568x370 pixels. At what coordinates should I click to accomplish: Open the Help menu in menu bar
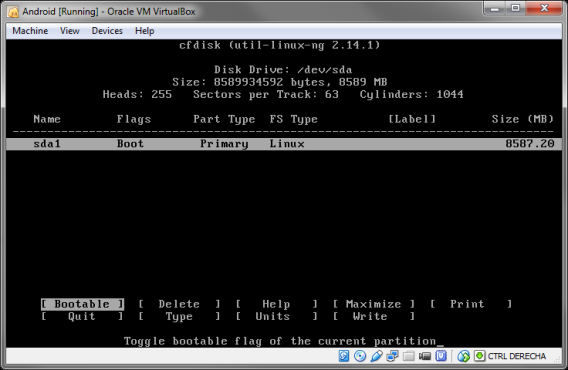[145, 31]
